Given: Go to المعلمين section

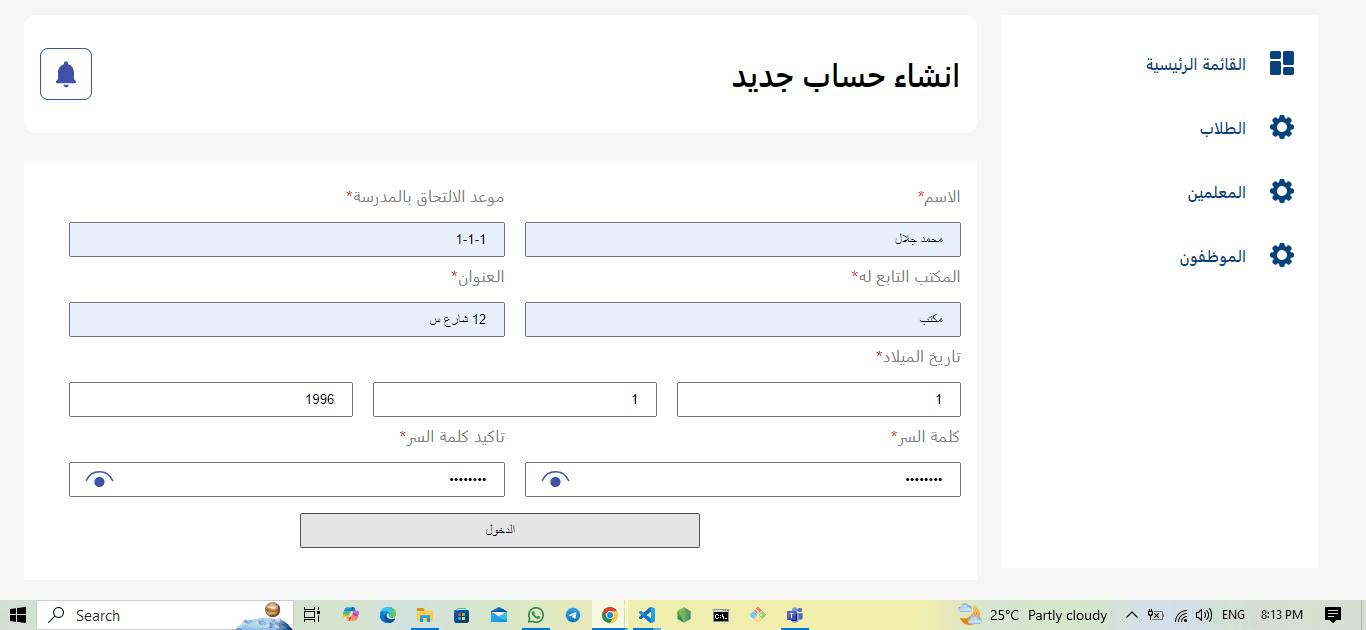Looking at the screenshot, I should [x=1216, y=192].
